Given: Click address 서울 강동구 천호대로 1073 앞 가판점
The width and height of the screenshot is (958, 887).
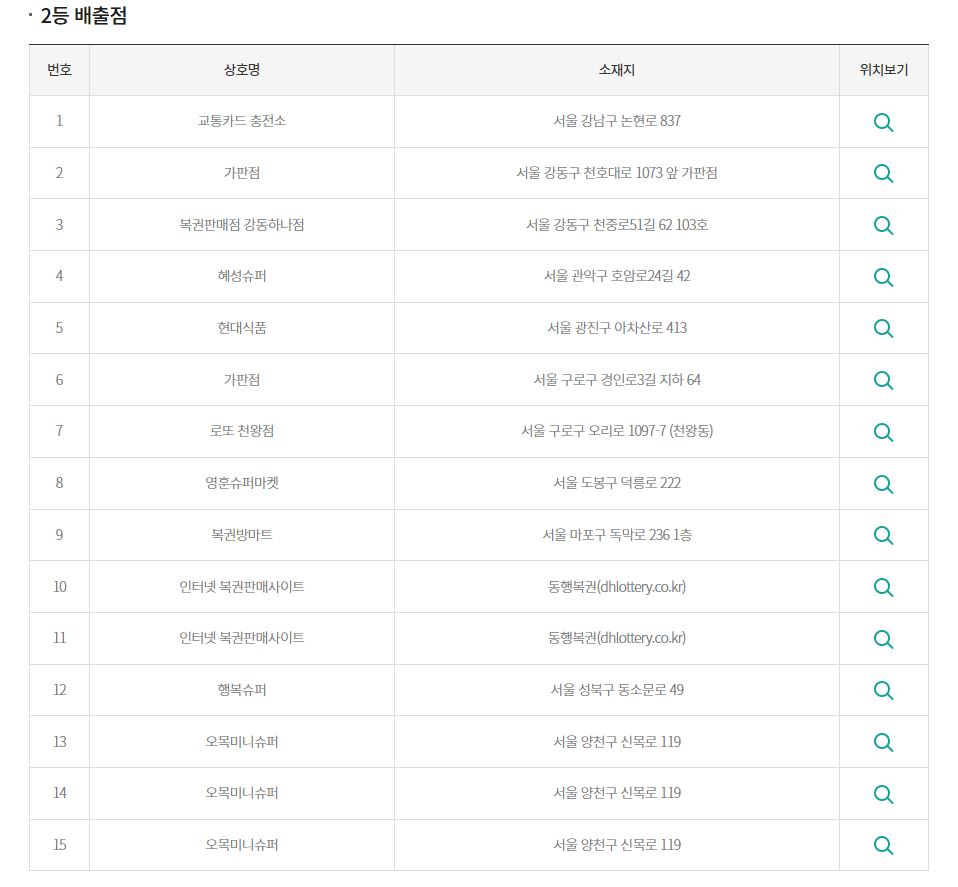Looking at the screenshot, I should (x=616, y=173).
